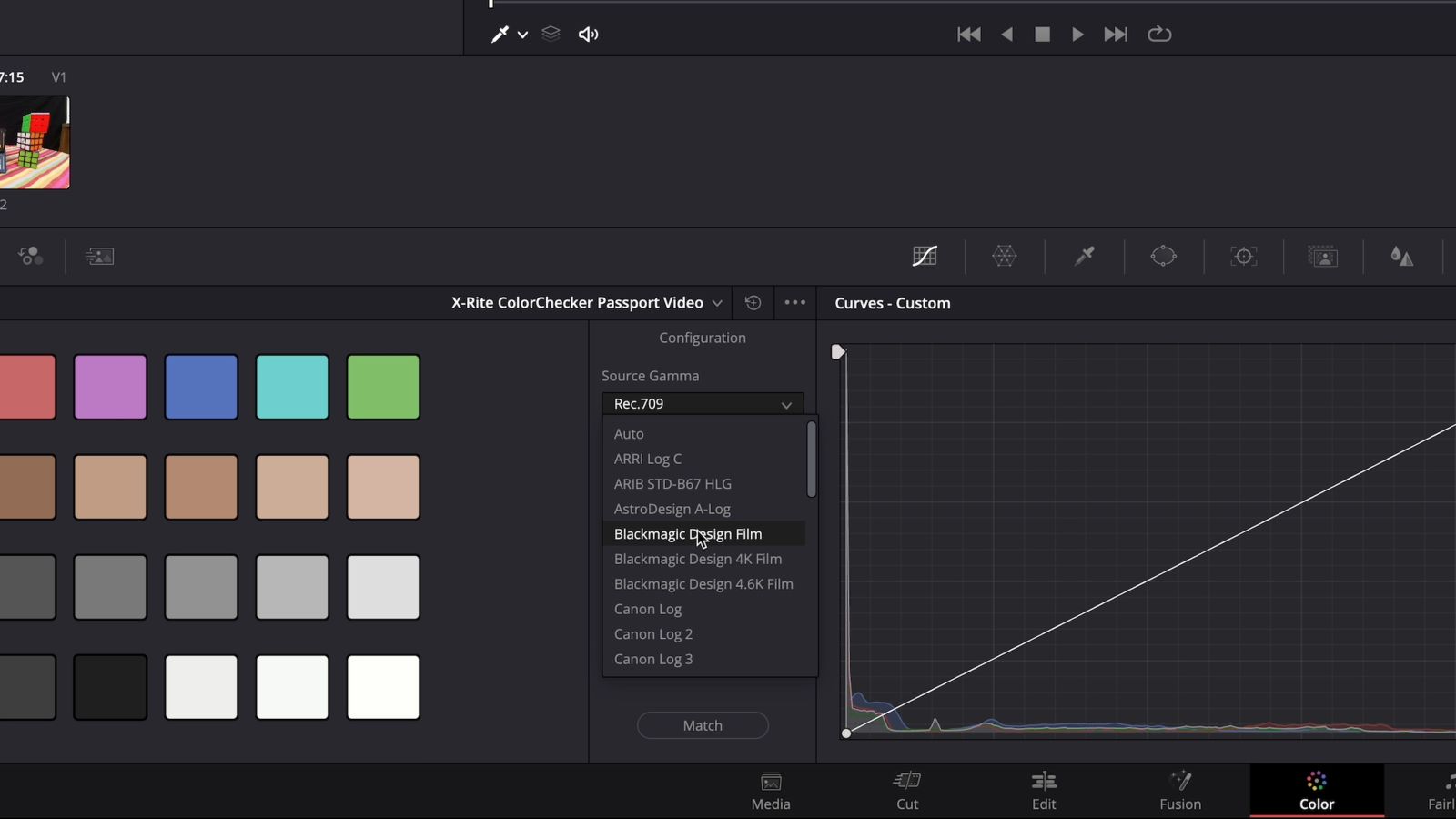Open the Curves palette

click(925, 257)
